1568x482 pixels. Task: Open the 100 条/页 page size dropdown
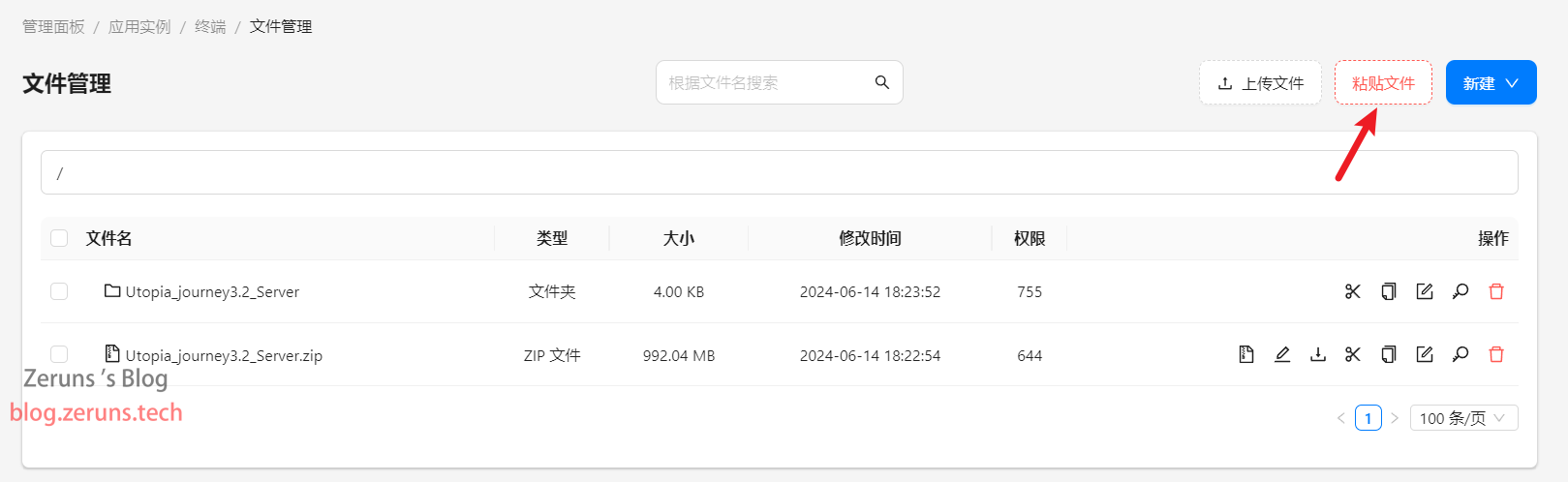(1464, 418)
